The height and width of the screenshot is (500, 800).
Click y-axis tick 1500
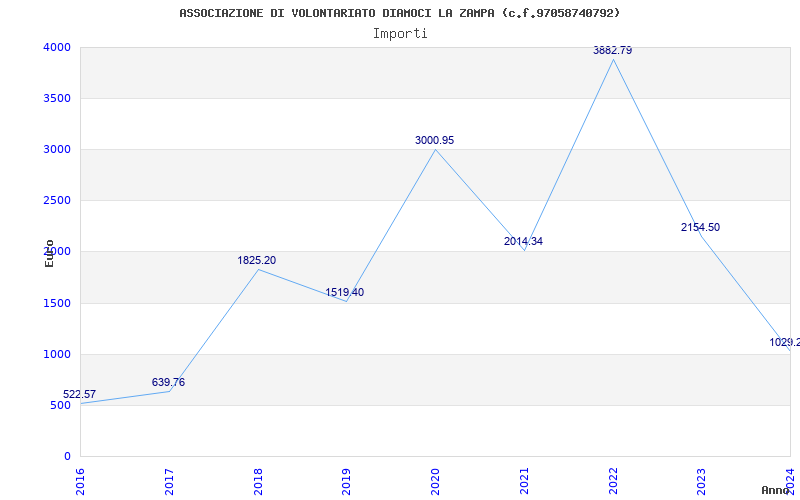click(x=56, y=304)
